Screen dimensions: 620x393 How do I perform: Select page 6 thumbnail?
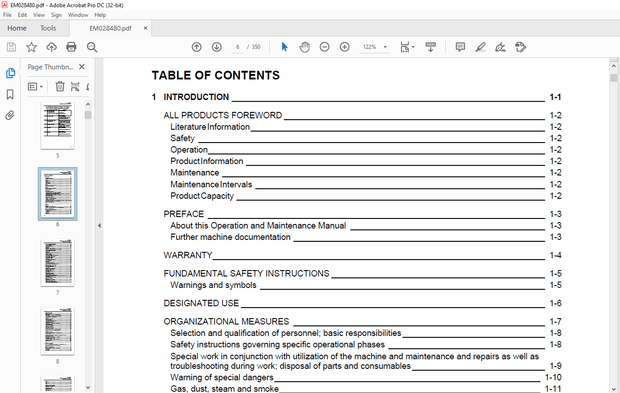point(58,194)
